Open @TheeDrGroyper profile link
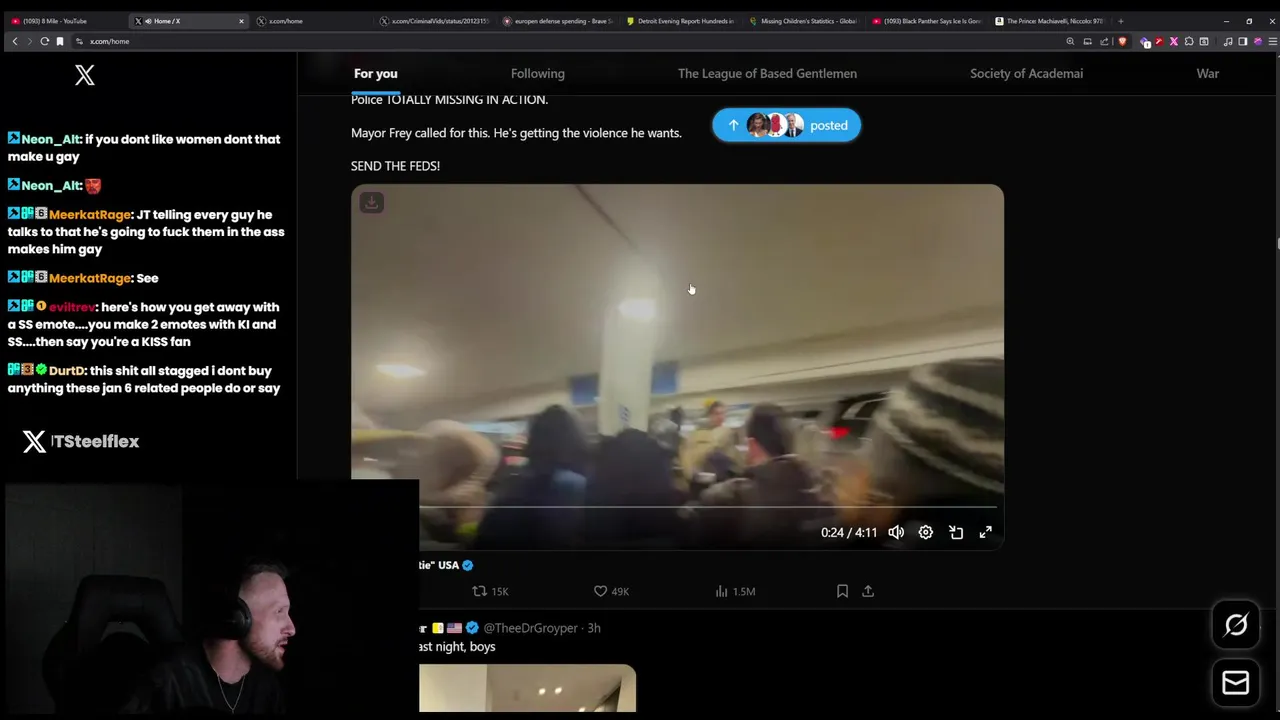Viewport: 1280px width, 720px height. [x=530, y=628]
